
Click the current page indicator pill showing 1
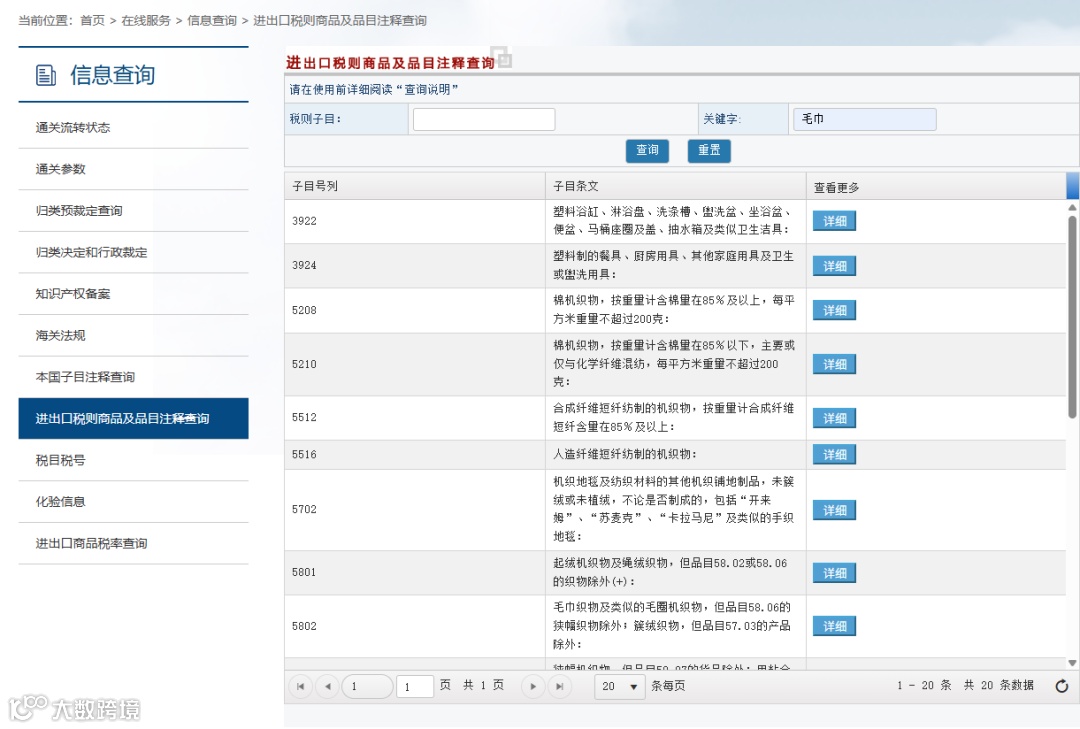click(x=367, y=686)
